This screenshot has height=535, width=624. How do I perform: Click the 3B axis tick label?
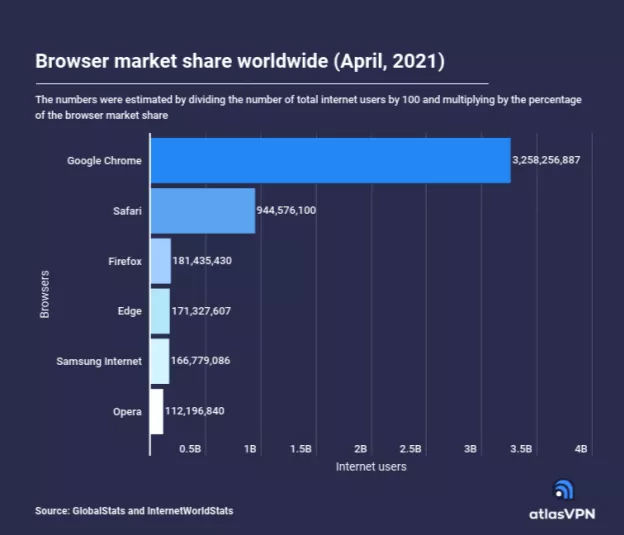pyautogui.click(x=470, y=449)
